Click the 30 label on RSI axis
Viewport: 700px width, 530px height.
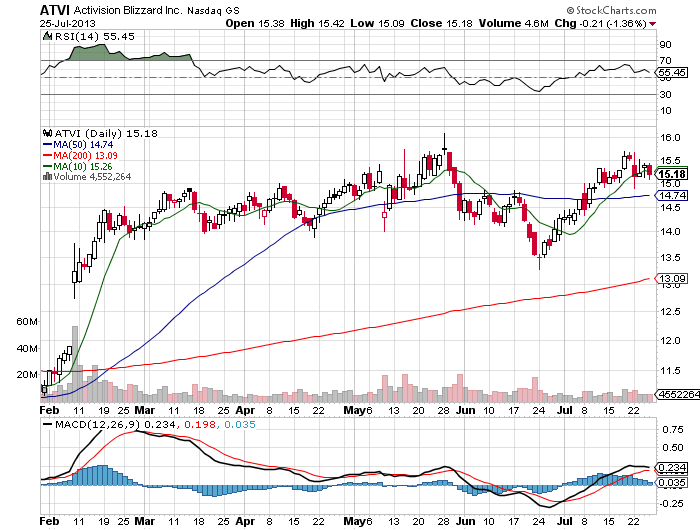point(665,94)
